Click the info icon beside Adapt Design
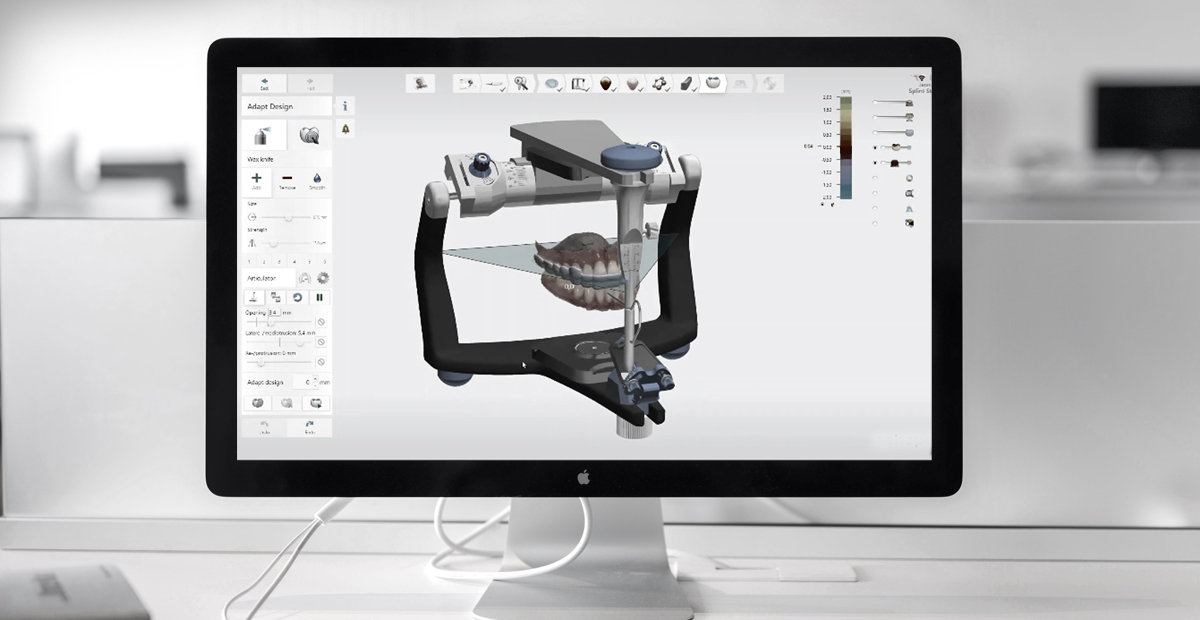 click(345, 106)
